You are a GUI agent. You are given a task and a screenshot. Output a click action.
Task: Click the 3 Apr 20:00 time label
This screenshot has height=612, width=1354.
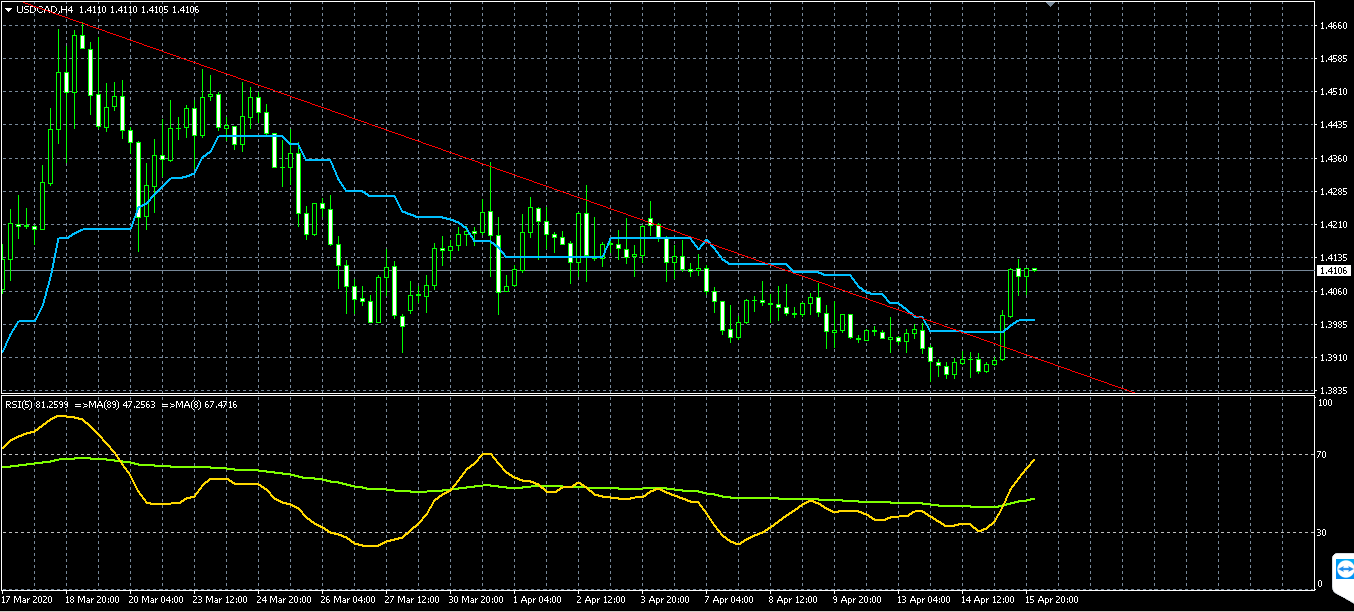coord(666,601)
